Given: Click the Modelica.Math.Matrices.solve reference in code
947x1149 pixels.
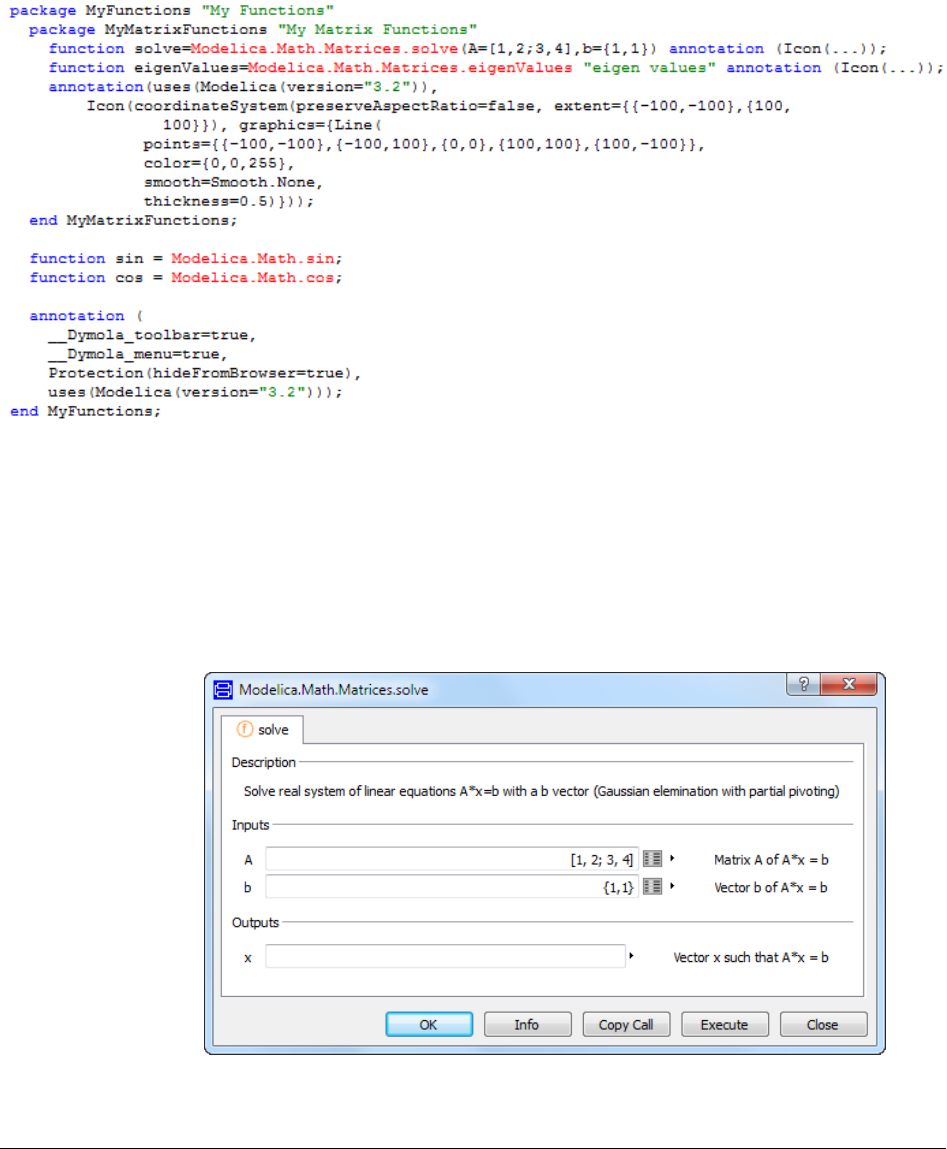Looking at the screenshot, I should point(324,48).
